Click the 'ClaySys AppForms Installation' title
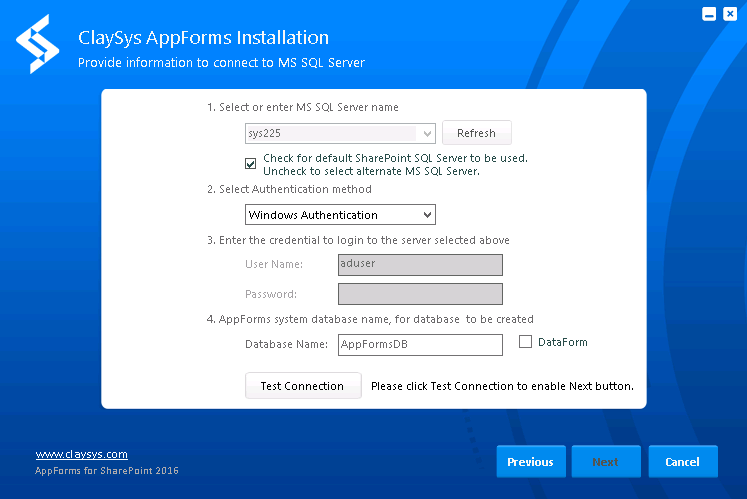 (203, 38)
